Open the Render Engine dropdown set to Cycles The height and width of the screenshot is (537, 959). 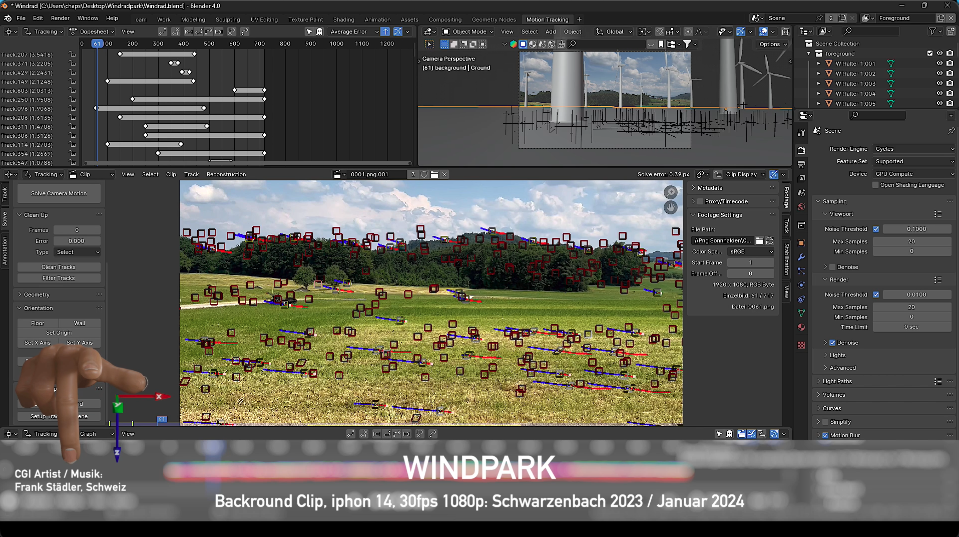(x=912, y=149)
